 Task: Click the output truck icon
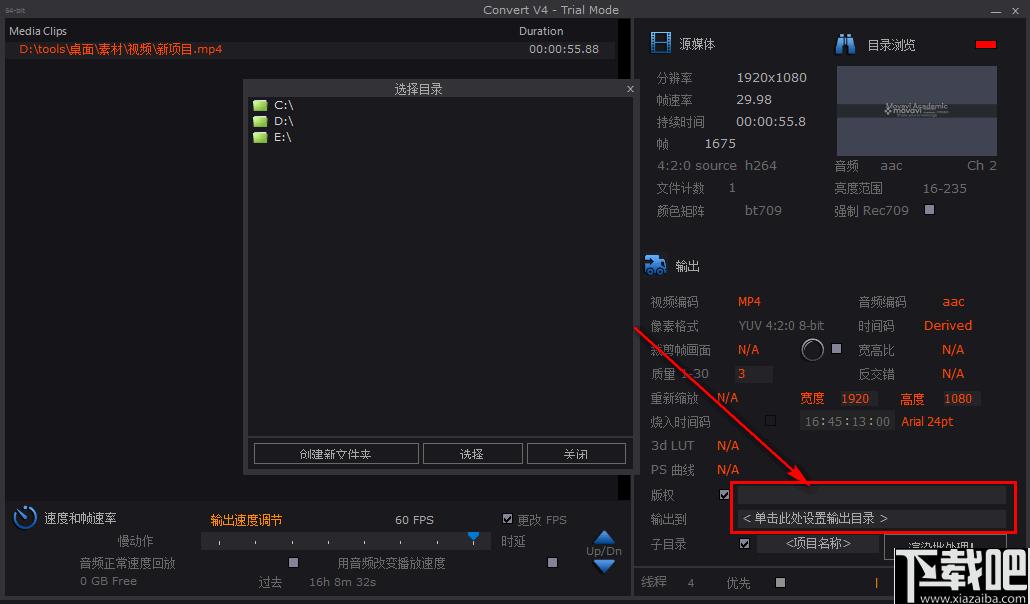(656, 265)
